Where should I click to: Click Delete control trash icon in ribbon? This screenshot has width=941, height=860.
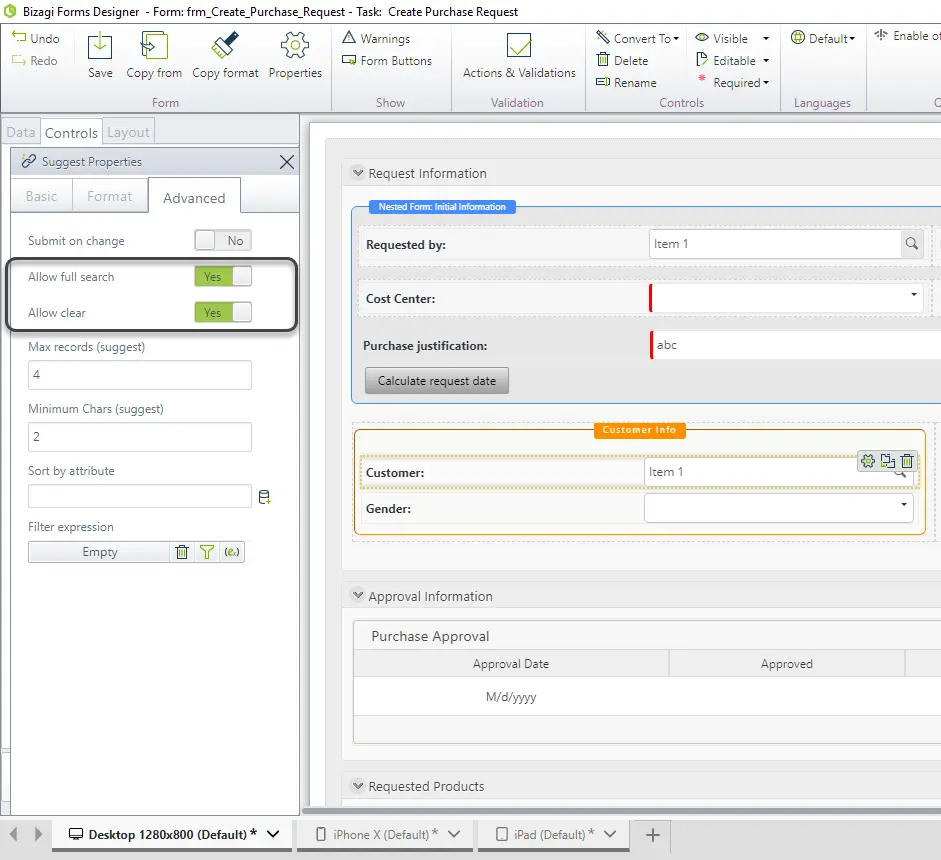[603, 59]
